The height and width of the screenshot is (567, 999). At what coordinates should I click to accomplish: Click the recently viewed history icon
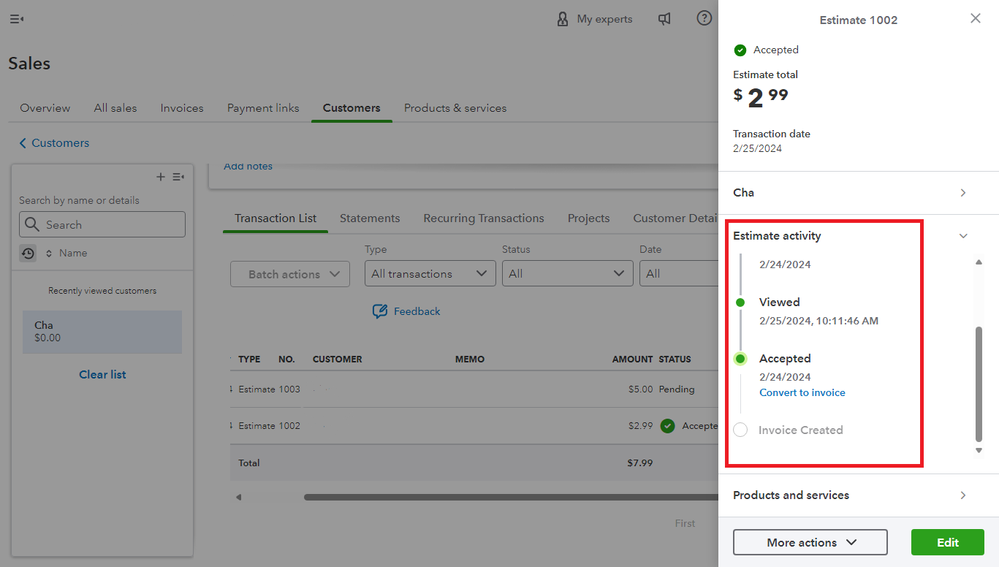coord(28,254)
